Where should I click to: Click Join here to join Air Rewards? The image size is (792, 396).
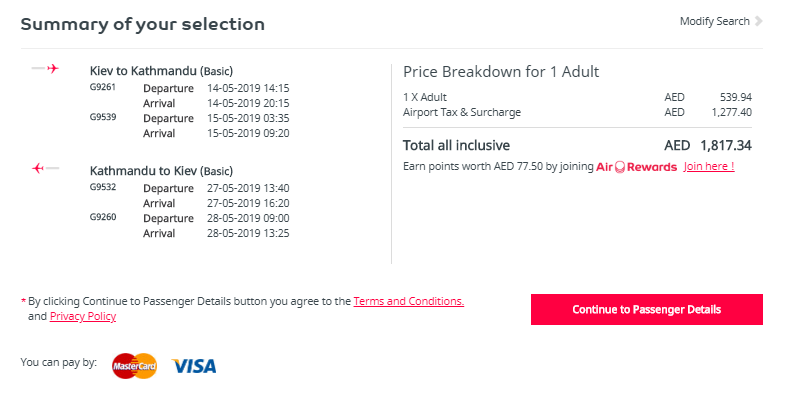(x=709, y=167)
